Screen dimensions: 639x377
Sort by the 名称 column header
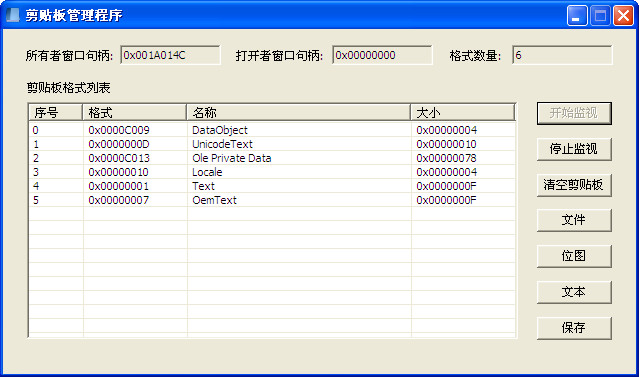[x=298, y=112]
